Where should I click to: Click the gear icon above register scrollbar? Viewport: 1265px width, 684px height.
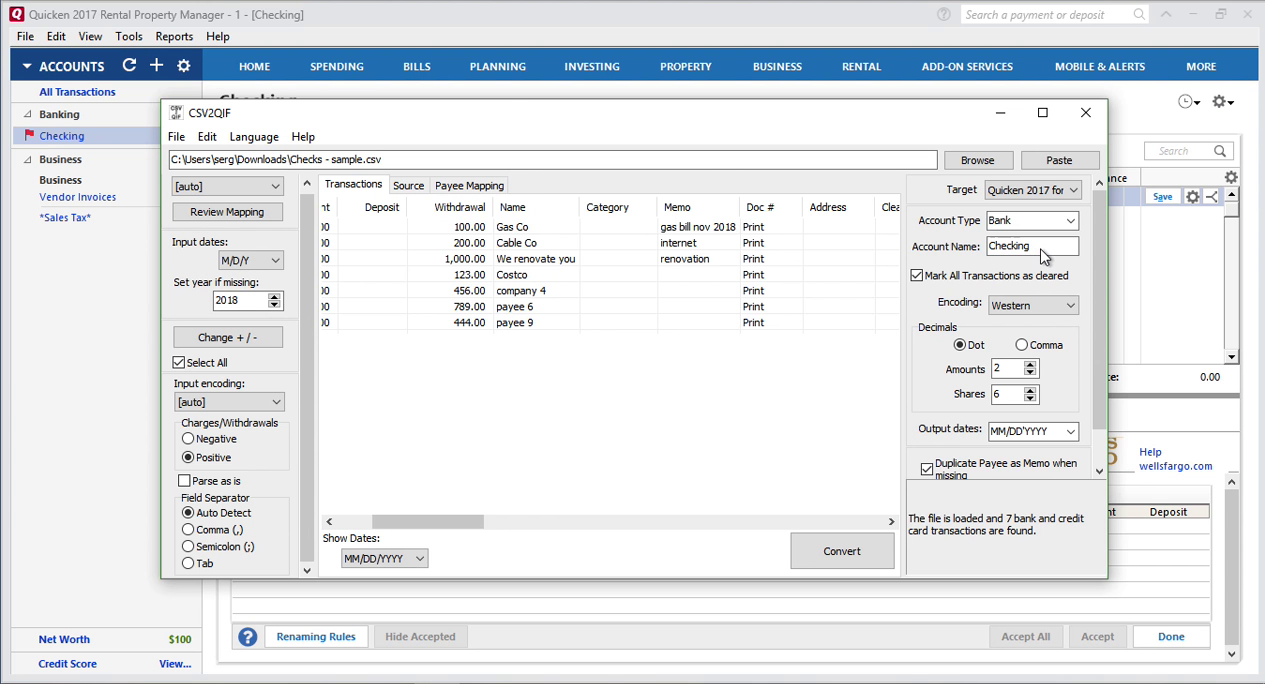click(x=1231, y=177)
